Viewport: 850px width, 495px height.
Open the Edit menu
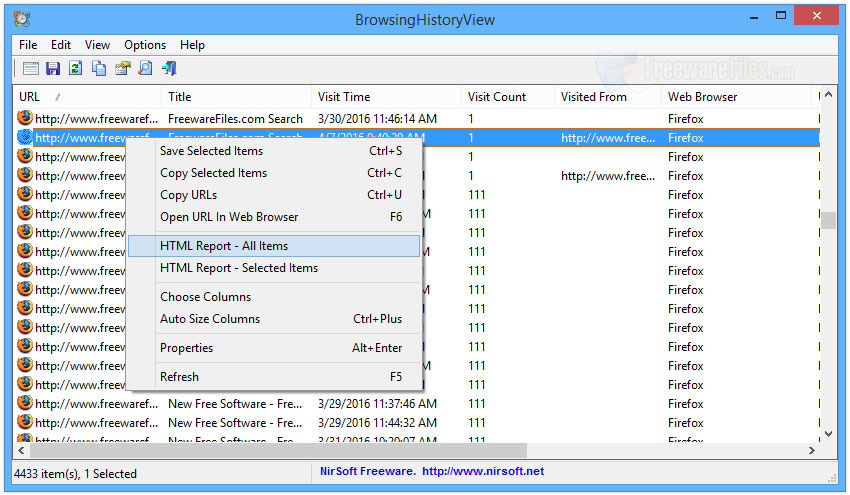click(x=61, y=45)
